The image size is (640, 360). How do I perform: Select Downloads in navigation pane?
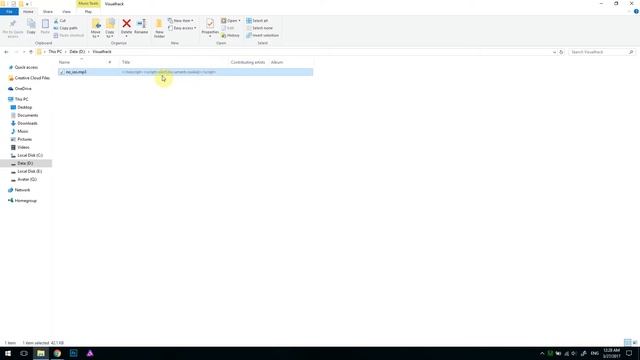coord(27,123)
